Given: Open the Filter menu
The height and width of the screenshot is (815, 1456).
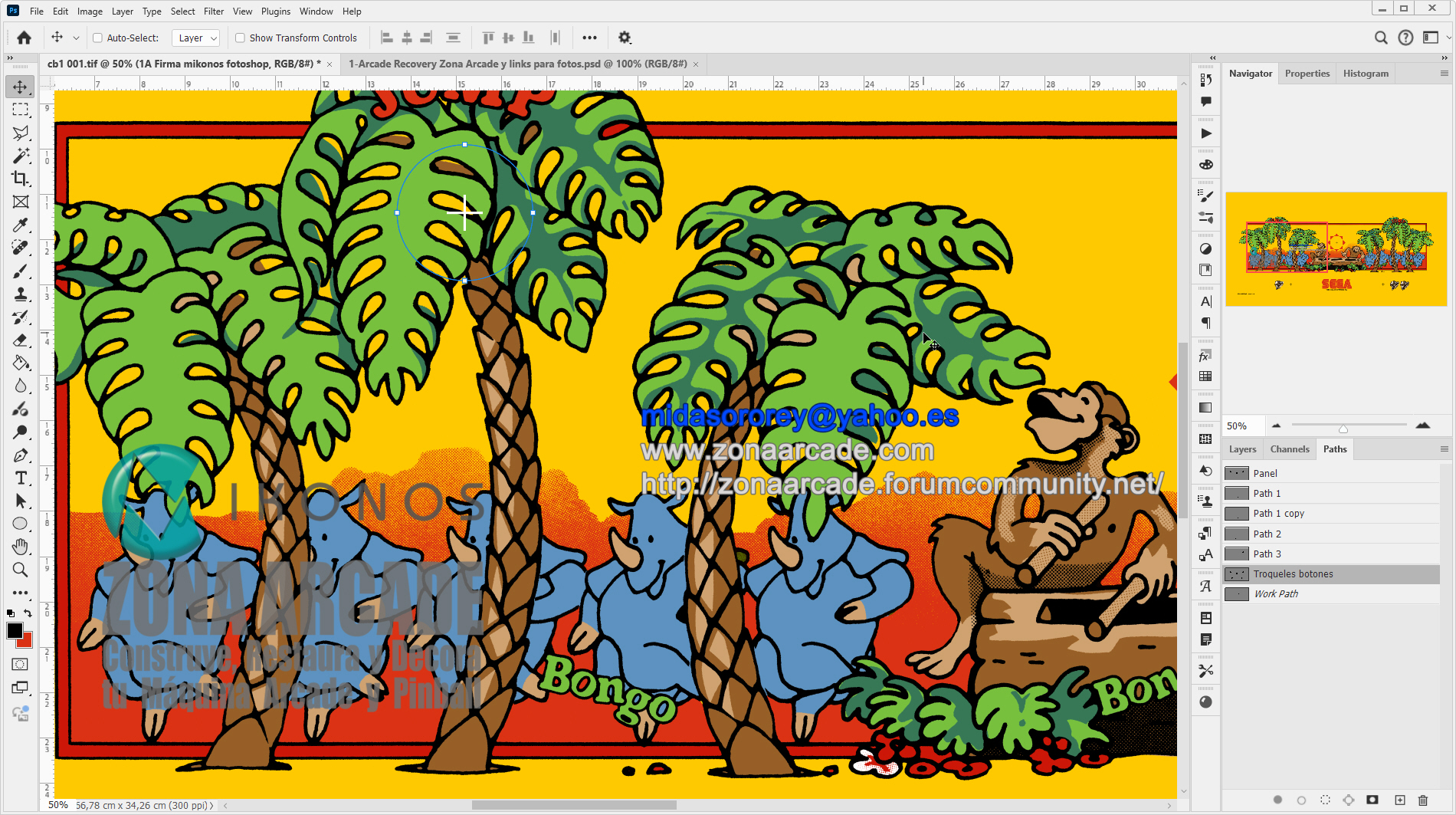Looking at the screenshot, I should [214, 12].
